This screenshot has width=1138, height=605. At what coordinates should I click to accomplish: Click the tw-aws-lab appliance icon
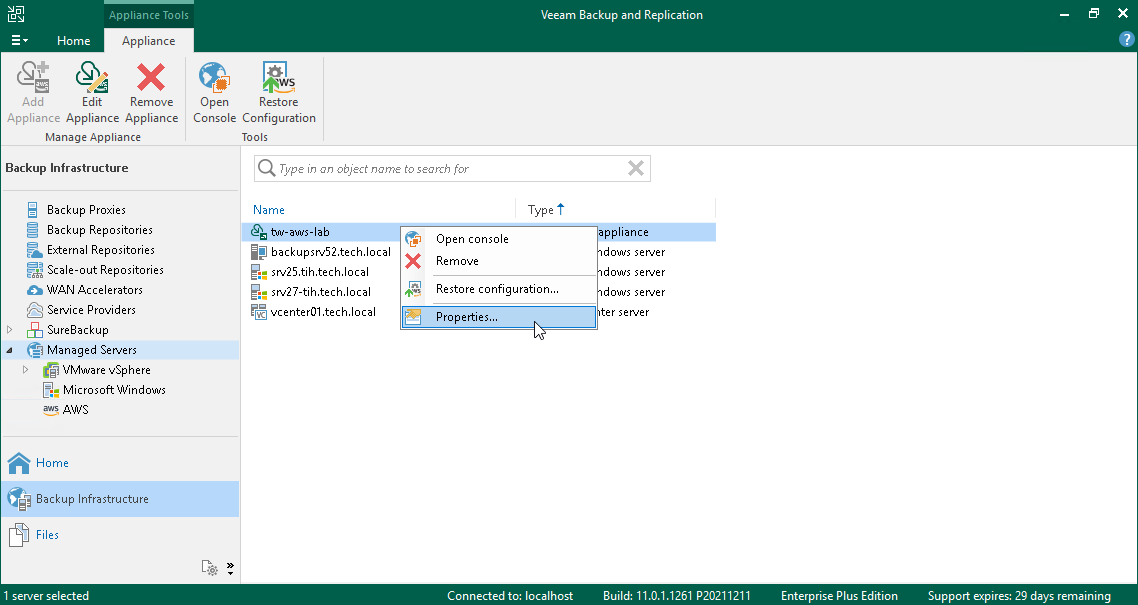[258, 232]
